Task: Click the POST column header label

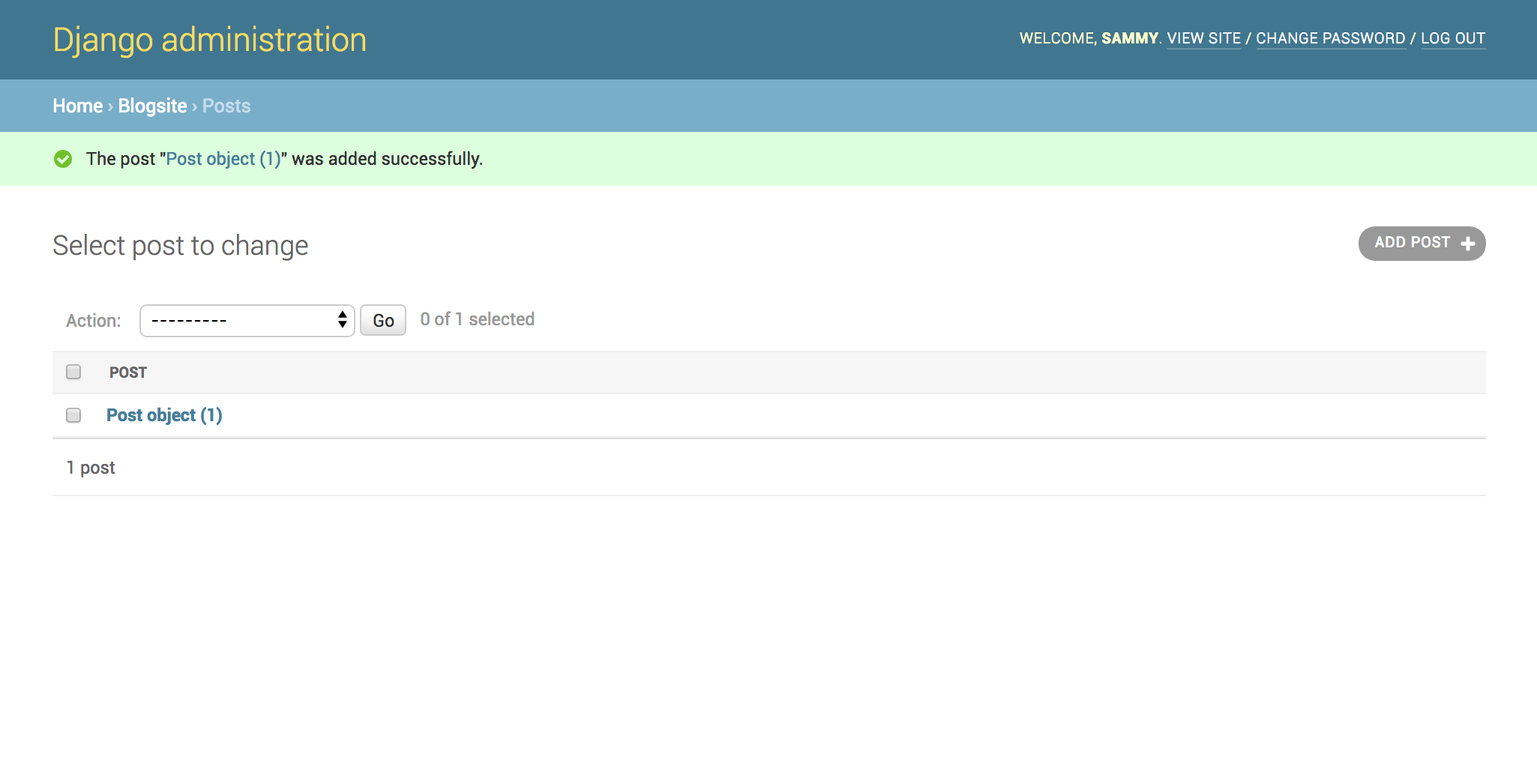Action: click(128, 372)
